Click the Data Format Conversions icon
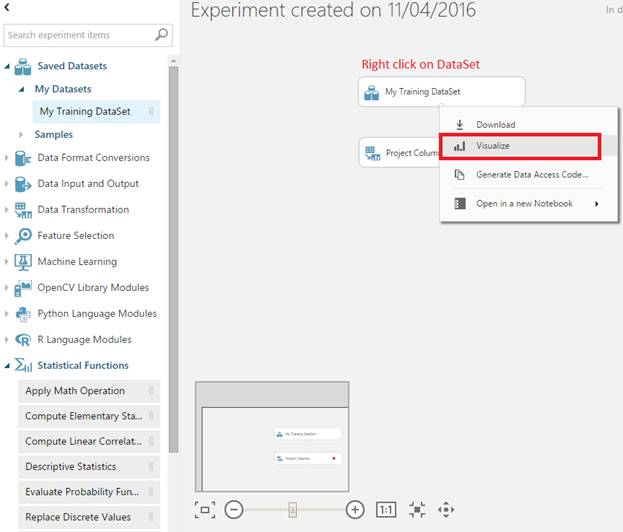This screenshot has height=532, width=623. 23,158
